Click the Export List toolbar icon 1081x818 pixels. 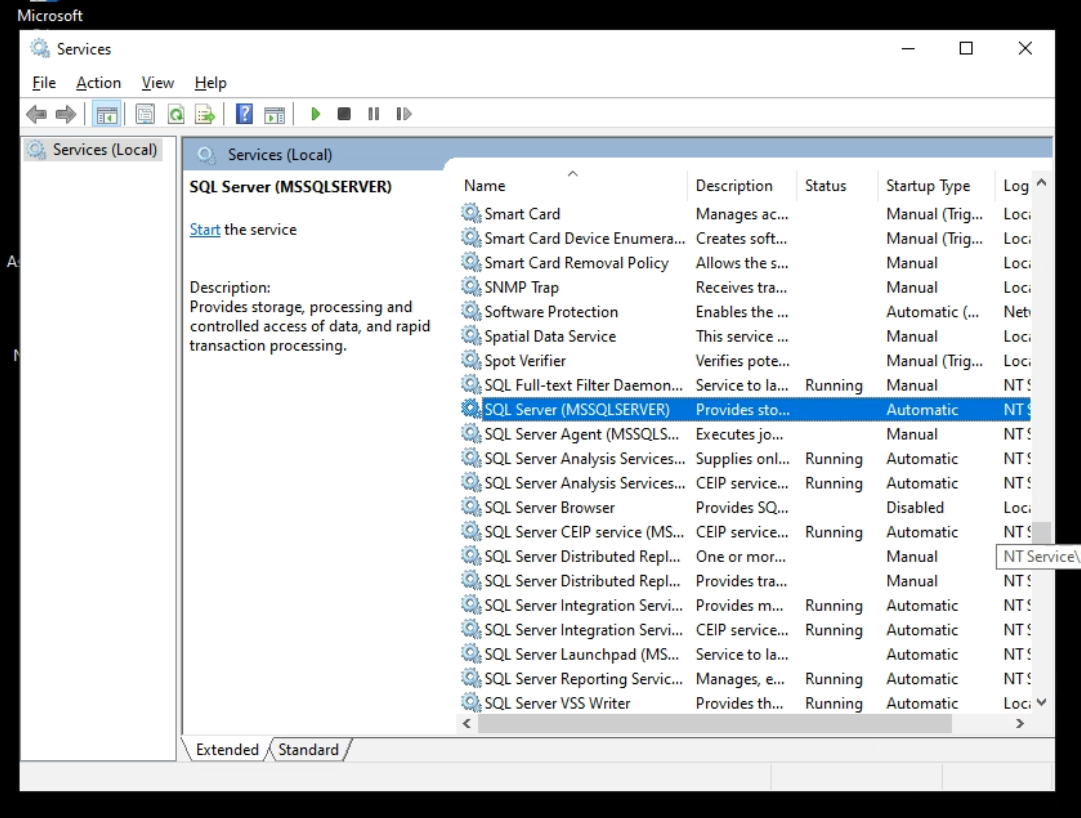(205, 114)
